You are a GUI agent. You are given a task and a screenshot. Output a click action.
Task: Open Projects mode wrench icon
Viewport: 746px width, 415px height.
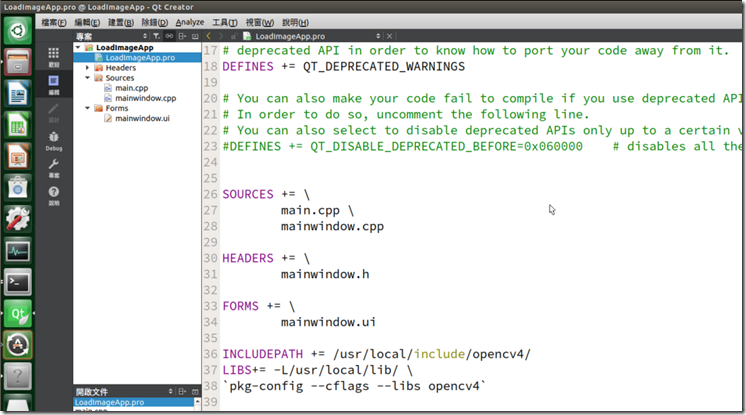click(54, 166)
